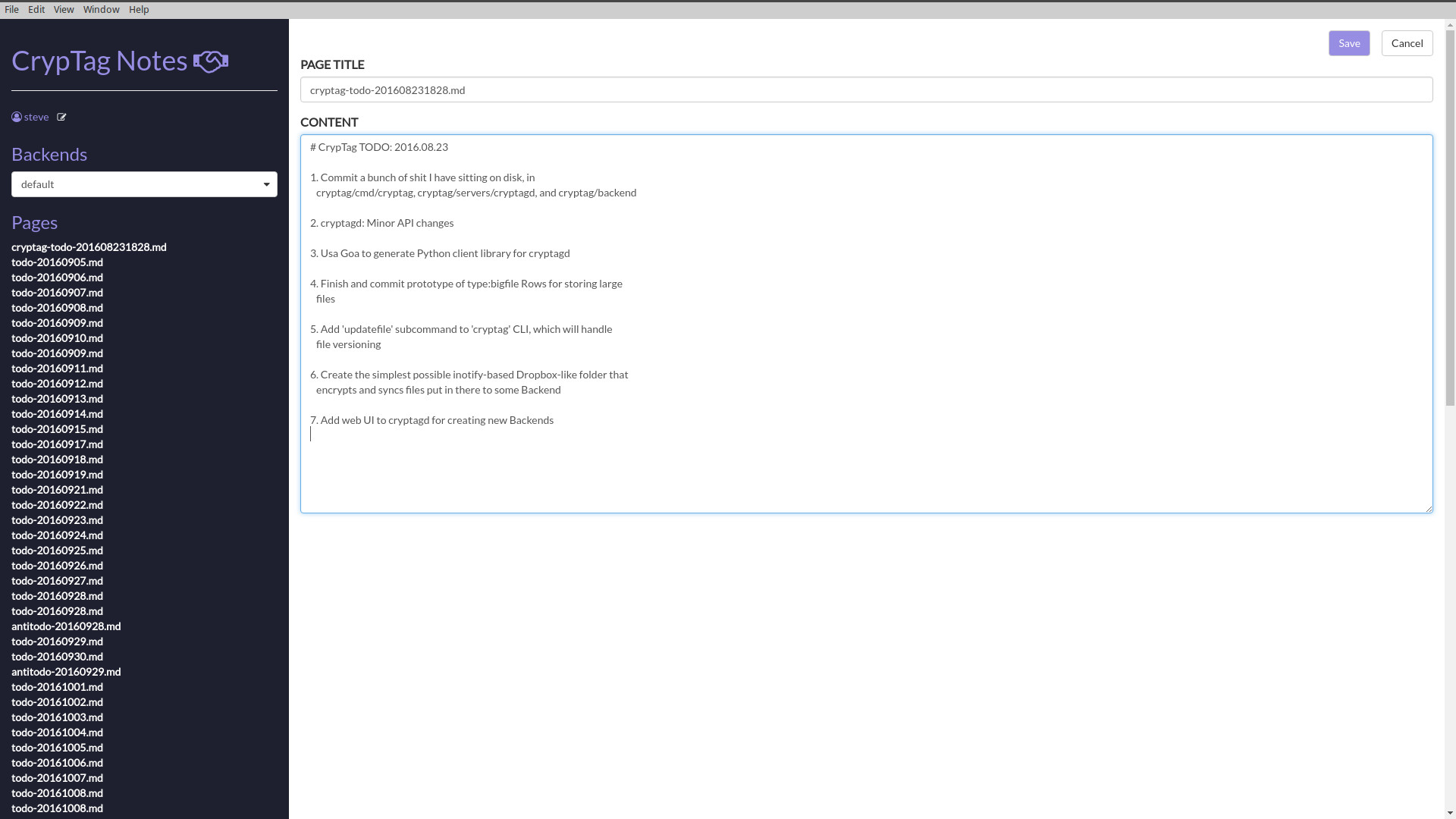
Task: Open page todo-20160905.md
Action: 57,262
